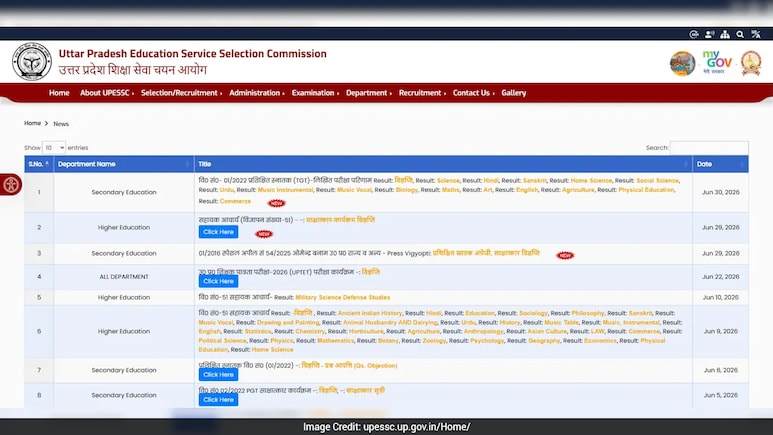Open the Show entries count dropdown
773x435 pixels.
point(54,147)
